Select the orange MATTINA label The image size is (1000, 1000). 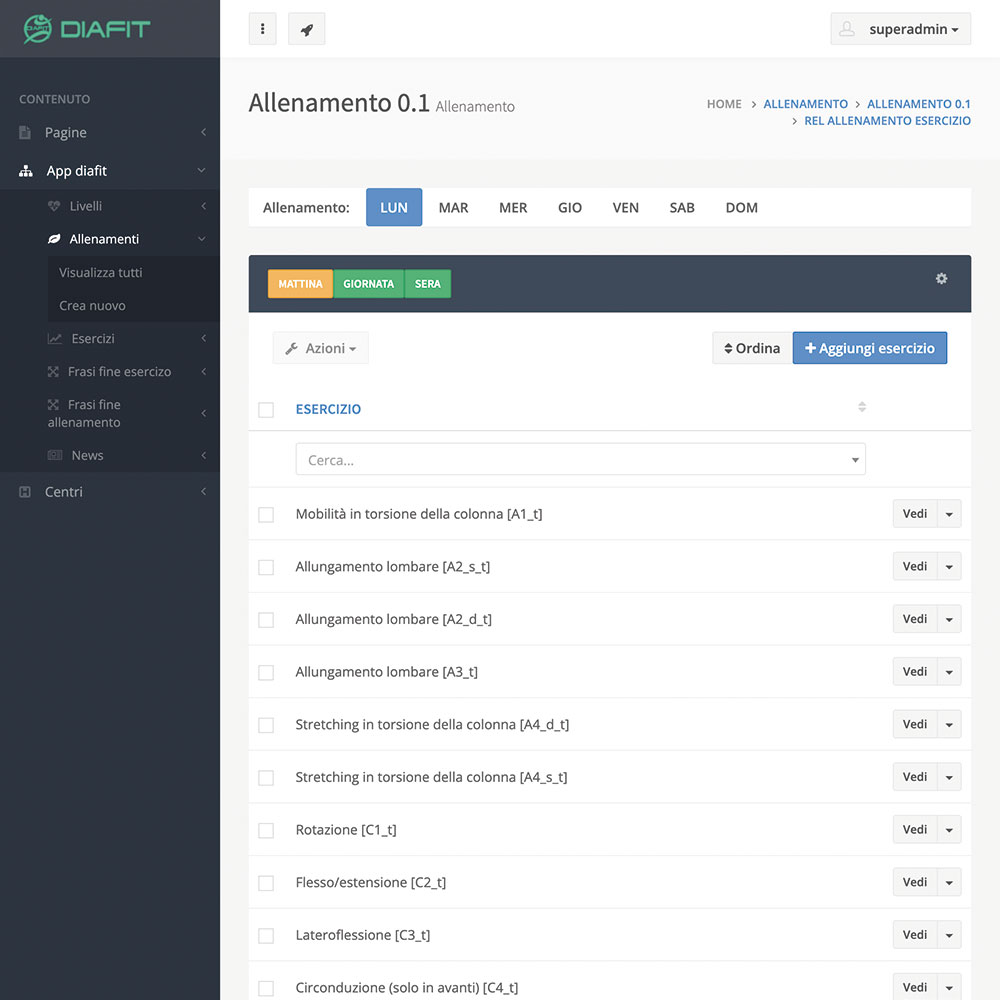[300, 284]
